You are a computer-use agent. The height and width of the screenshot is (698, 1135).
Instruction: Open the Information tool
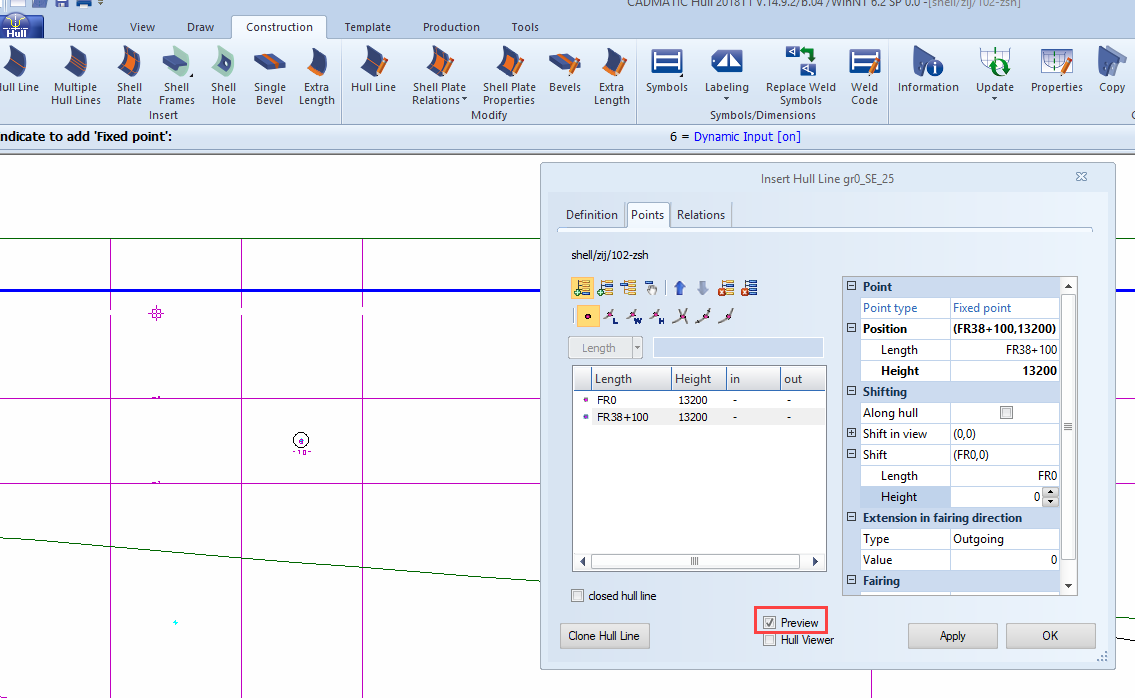928,74
